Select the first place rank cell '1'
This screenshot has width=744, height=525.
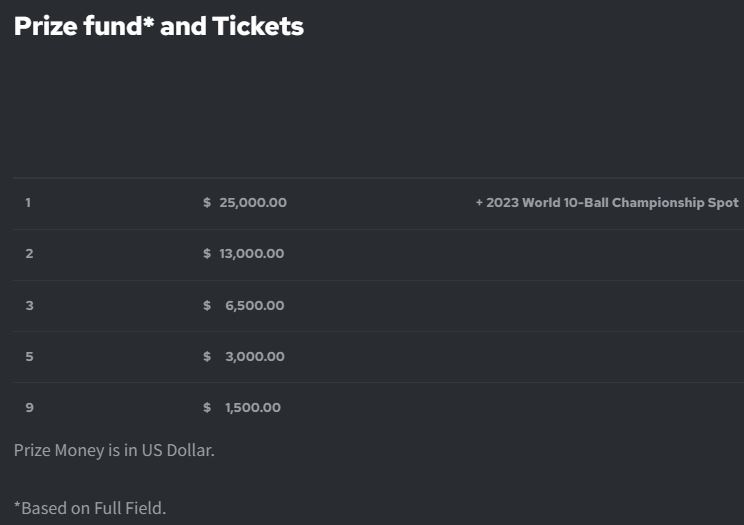tap(28, 203)
